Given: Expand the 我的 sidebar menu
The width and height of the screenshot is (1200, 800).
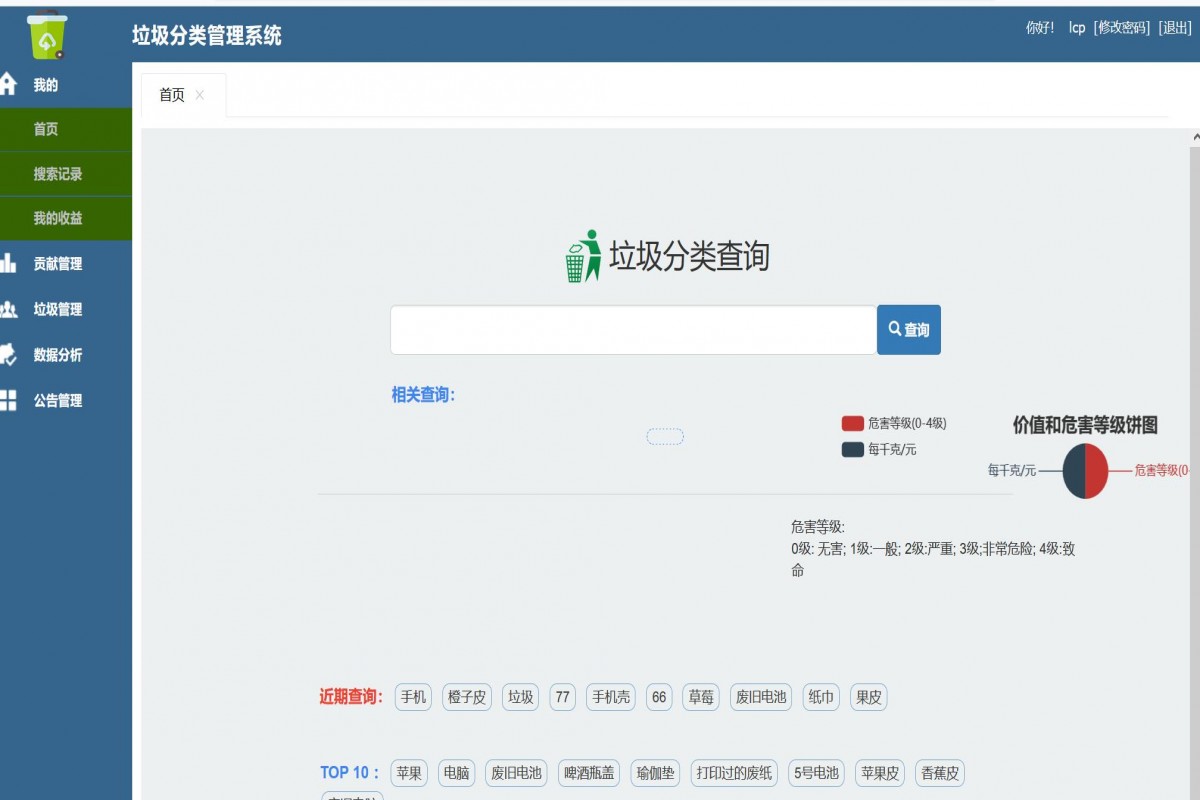Looking at the screenshot, I should click(x=48, y=85).
